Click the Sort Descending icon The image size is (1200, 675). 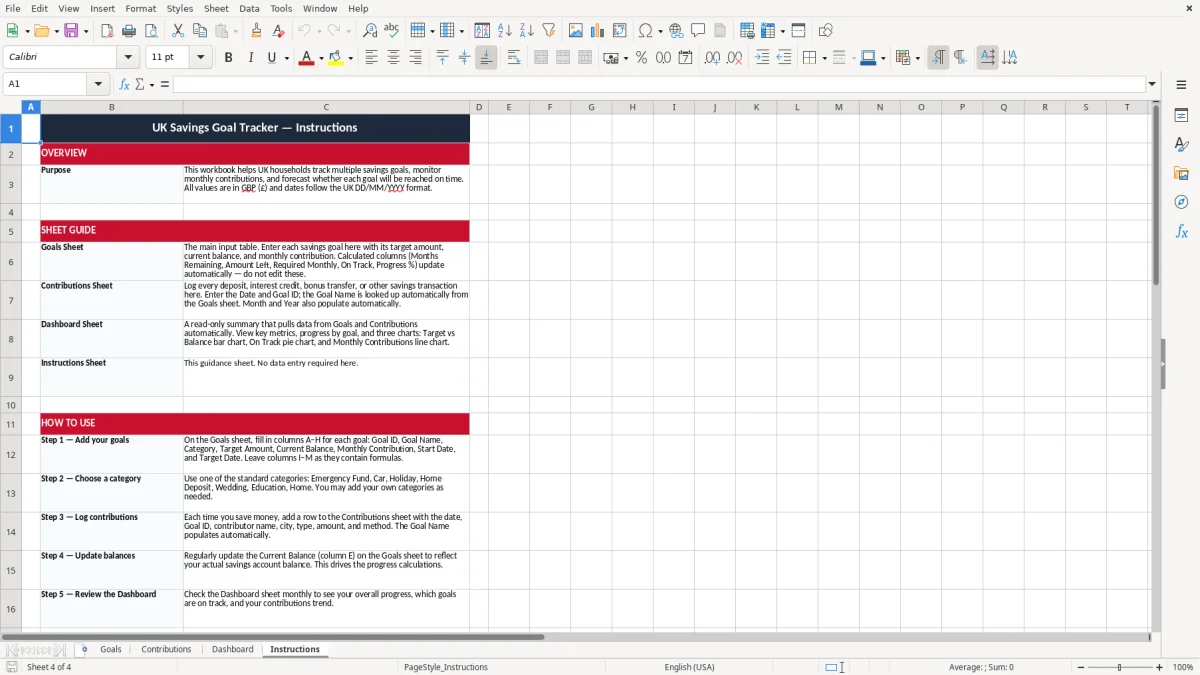pos(526,31)
